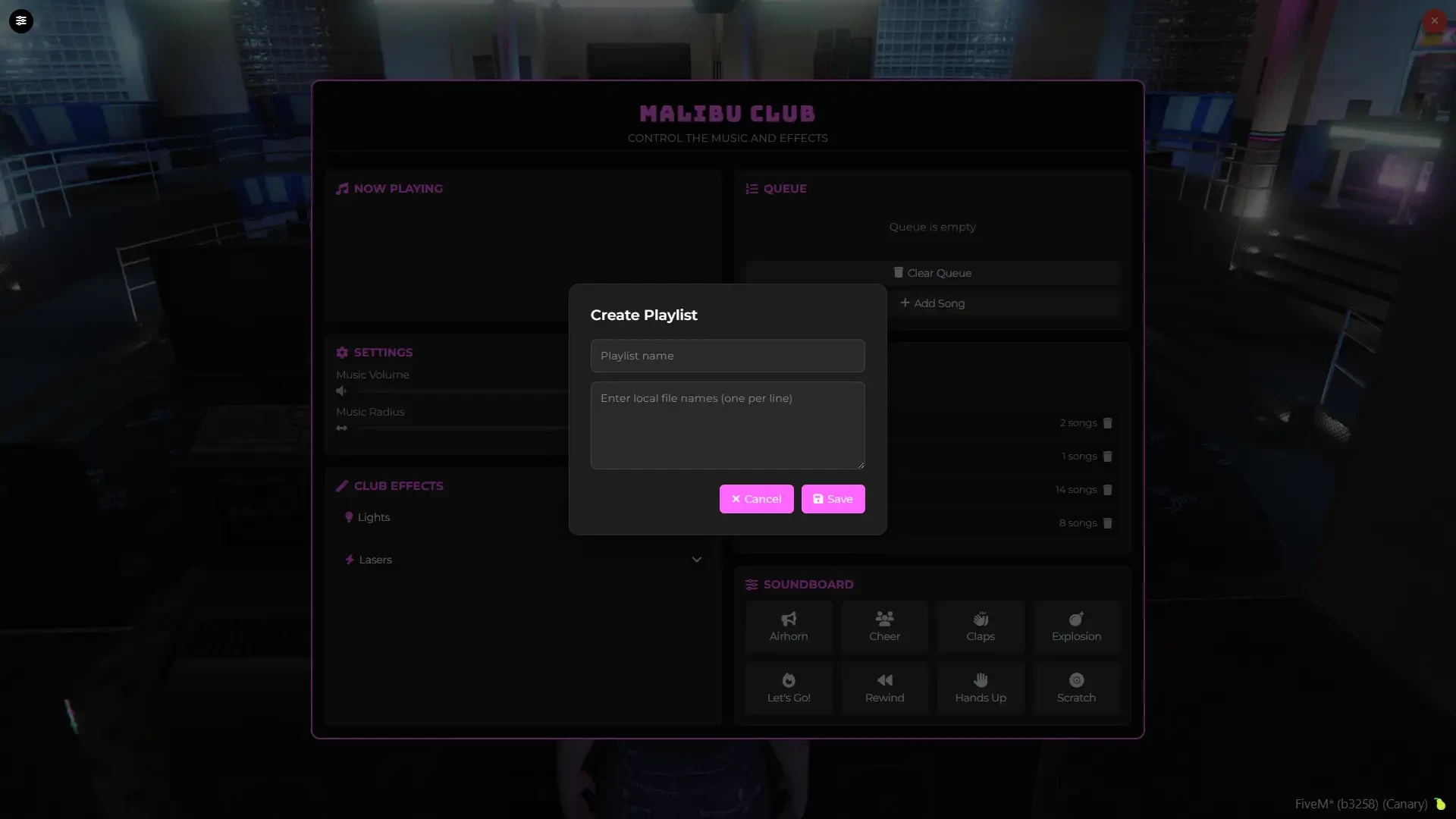Click the "Create Playlist" dialog title
This screenshot has height=819, width=1456.
(644, 315)
